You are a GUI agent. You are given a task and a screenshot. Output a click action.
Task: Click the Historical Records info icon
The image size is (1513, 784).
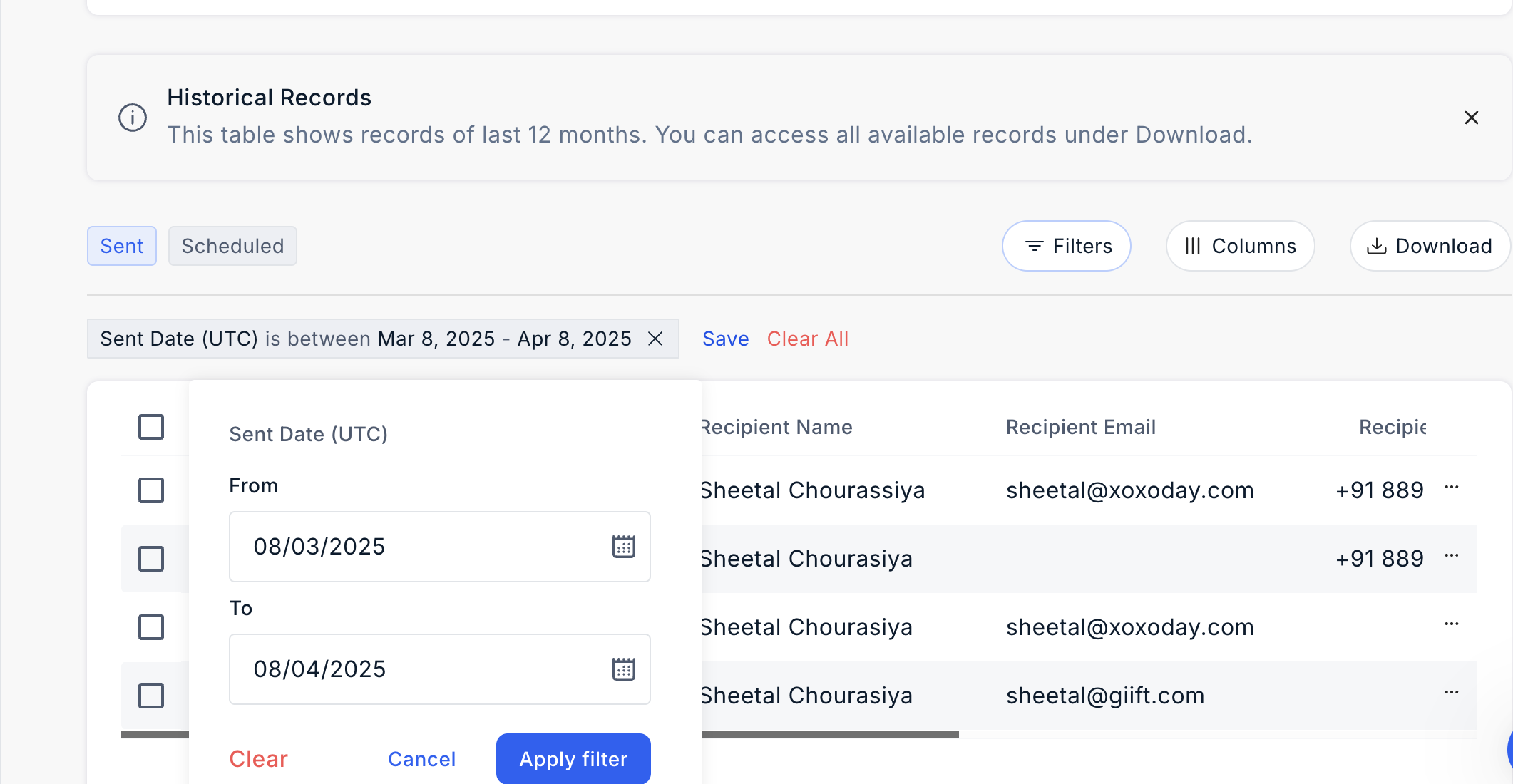coord(133,118)
